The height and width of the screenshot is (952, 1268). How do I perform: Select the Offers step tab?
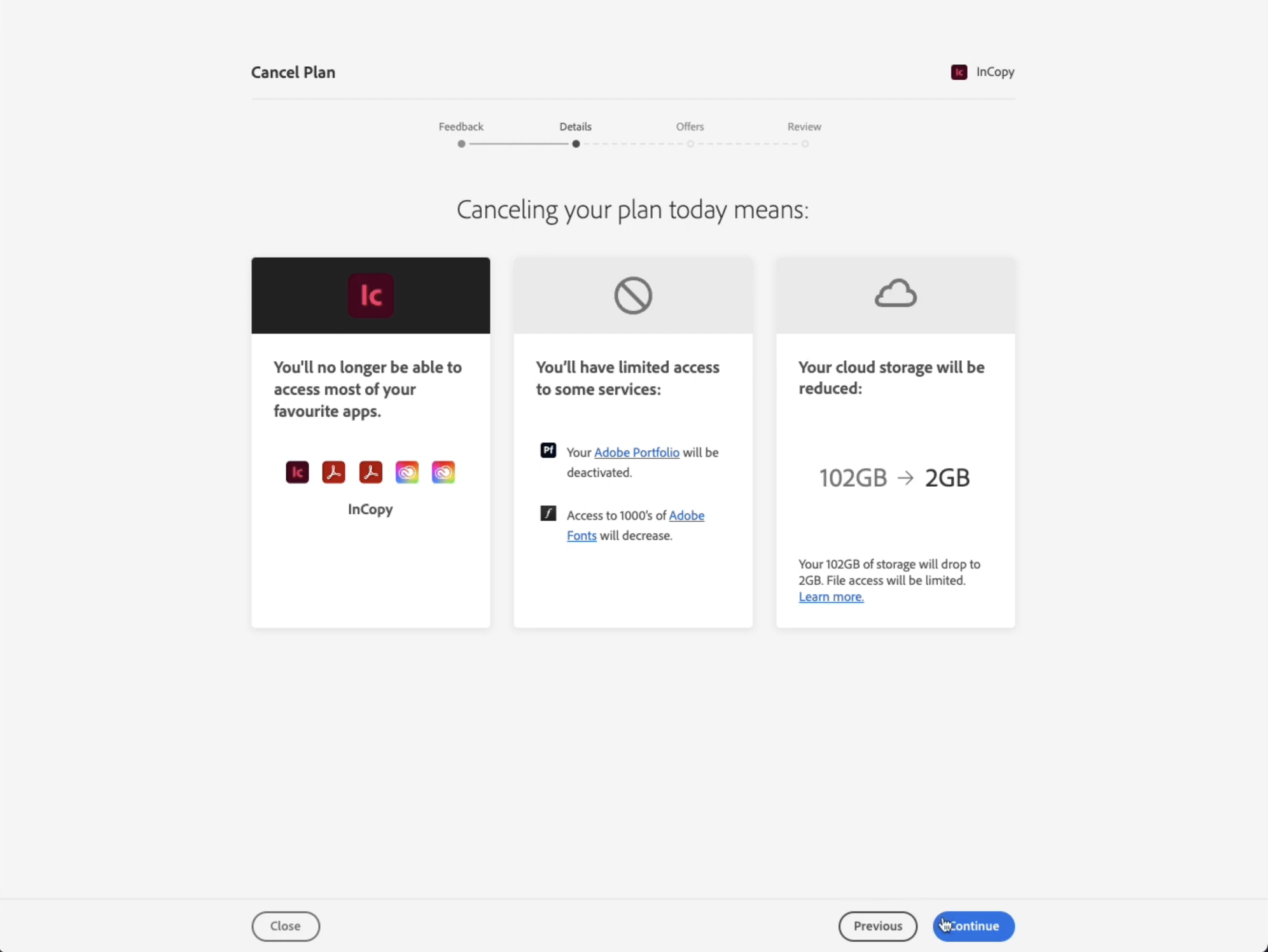tap(690, 127)
